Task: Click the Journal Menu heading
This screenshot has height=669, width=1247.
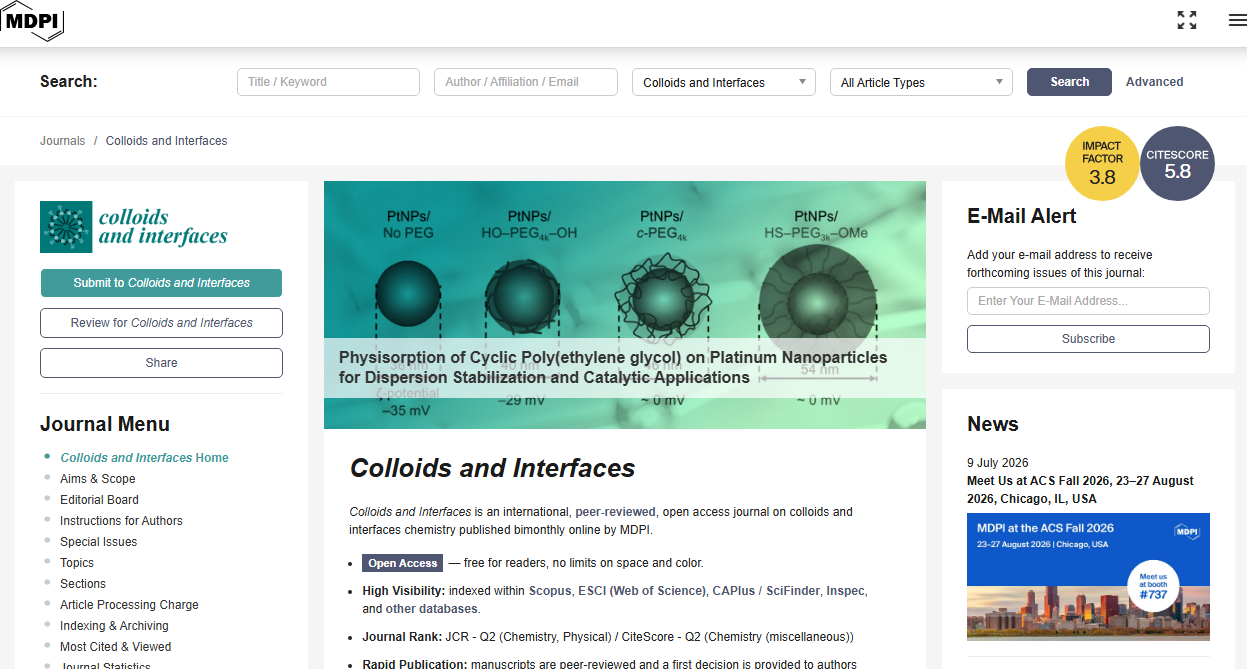Action: (x=105, y=424)
